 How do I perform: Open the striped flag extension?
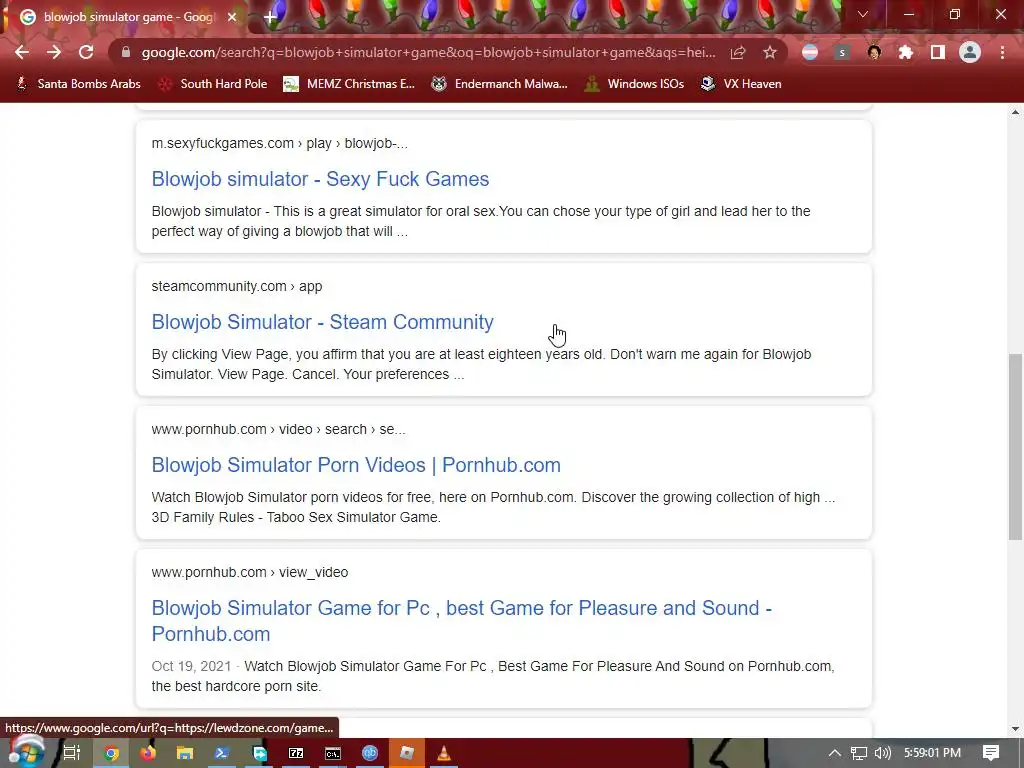pos(810,52)
